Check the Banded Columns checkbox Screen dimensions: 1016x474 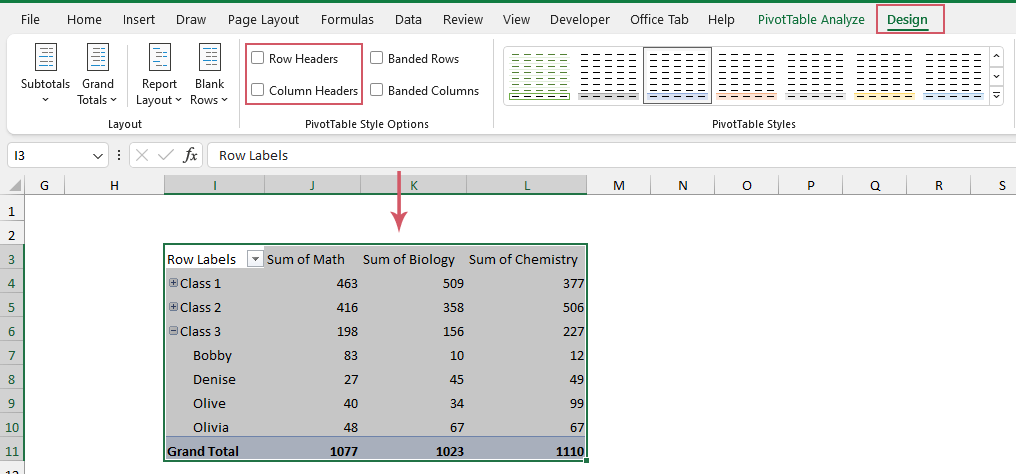377,91
